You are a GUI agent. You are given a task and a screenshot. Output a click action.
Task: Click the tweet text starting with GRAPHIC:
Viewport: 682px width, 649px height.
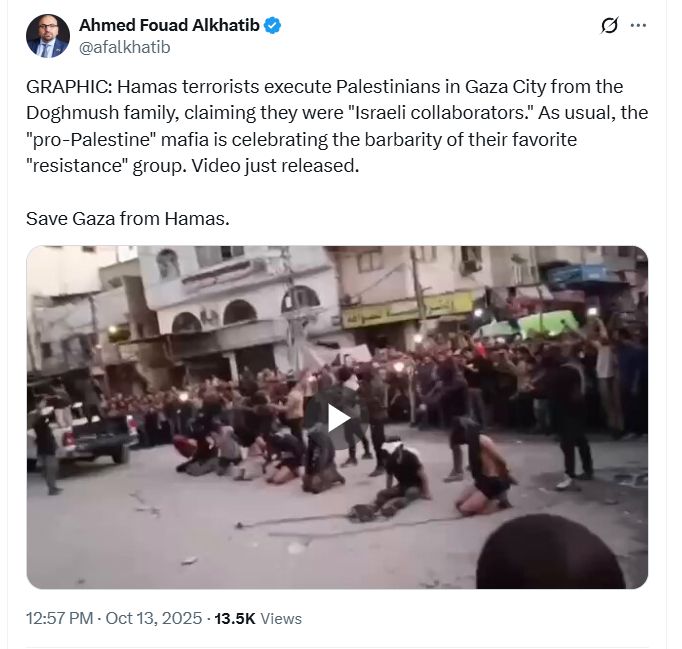337,126
